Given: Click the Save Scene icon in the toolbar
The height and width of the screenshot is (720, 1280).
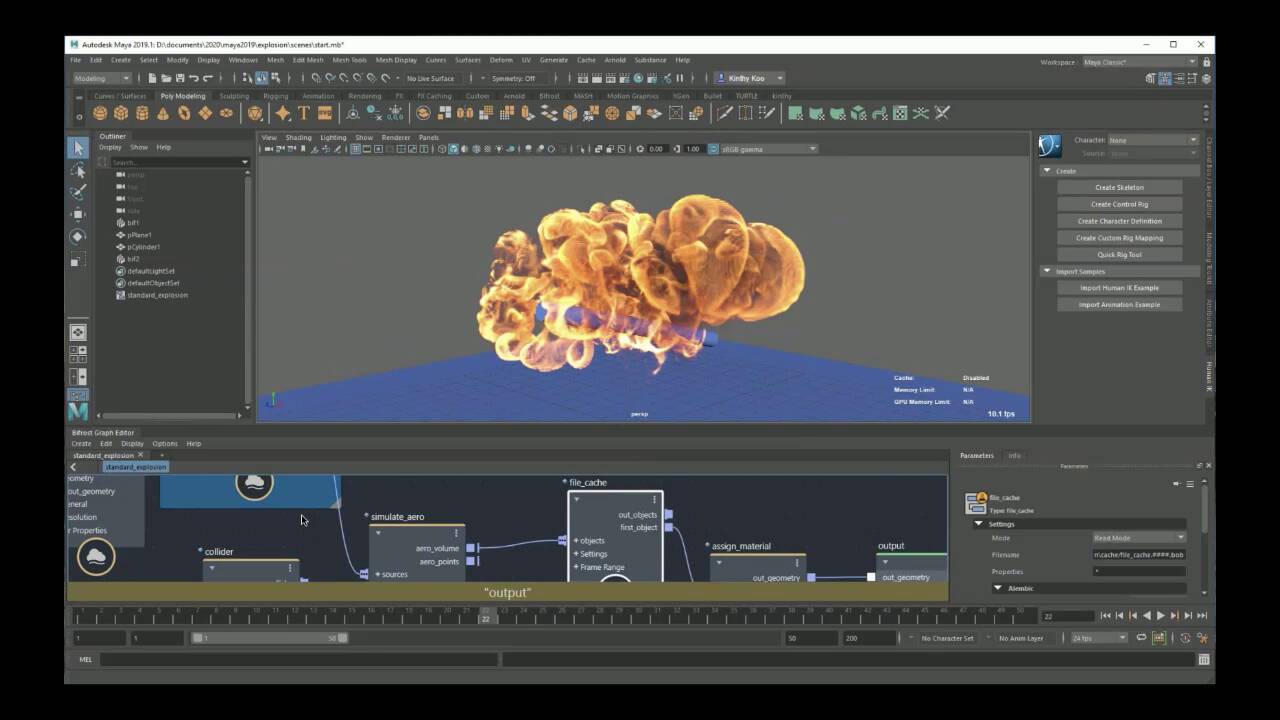Looking at the screenshot, I should click(182, 77).
